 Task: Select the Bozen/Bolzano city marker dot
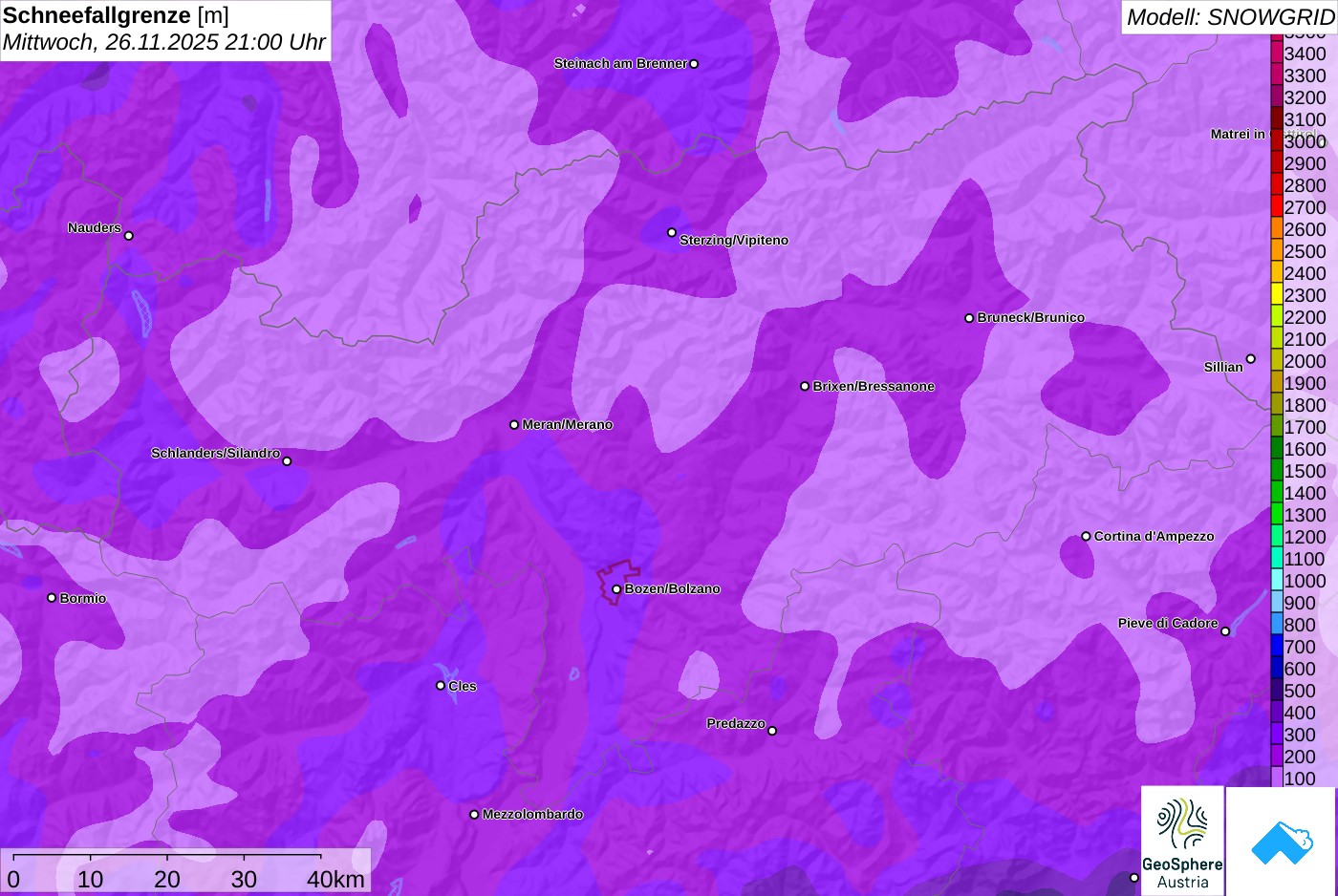616,589
